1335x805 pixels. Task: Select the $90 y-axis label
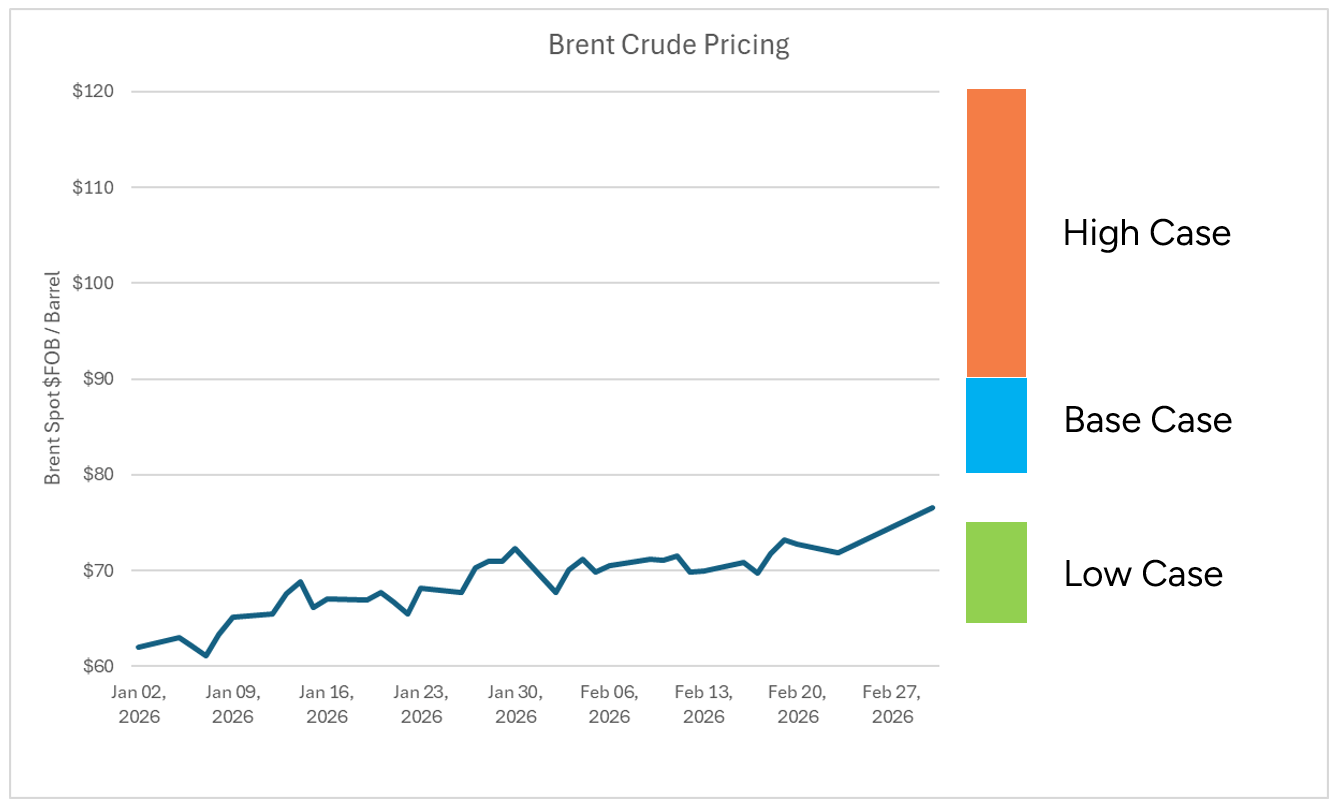pyautogui.click(x=97, y=379)
